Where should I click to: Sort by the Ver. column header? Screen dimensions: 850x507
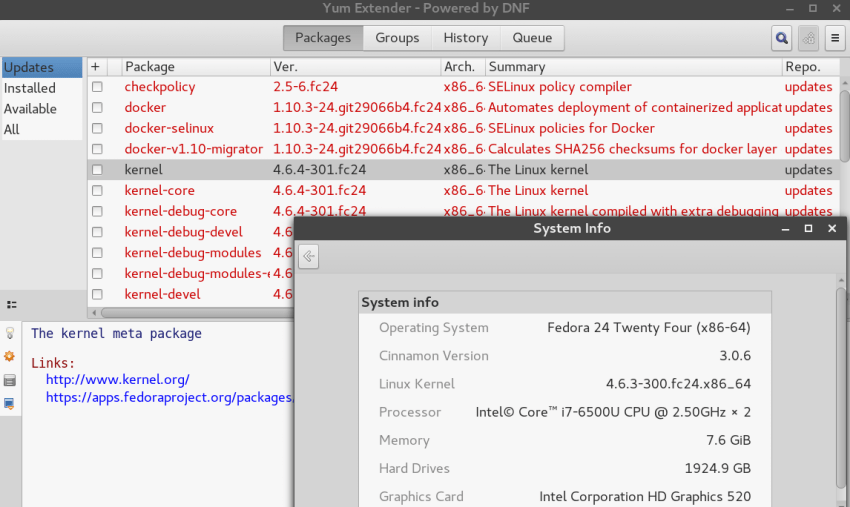(355, 67)
